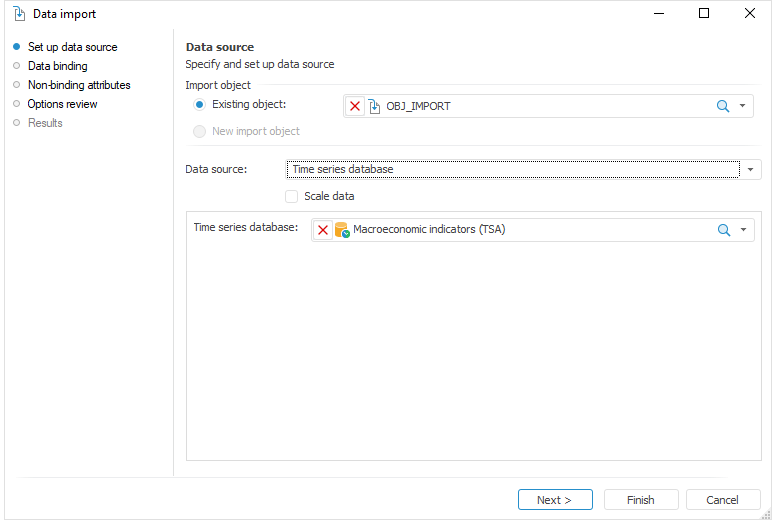Expand the time series database dropdown arrow
The image size is (772, 520).
coord(743,230)
